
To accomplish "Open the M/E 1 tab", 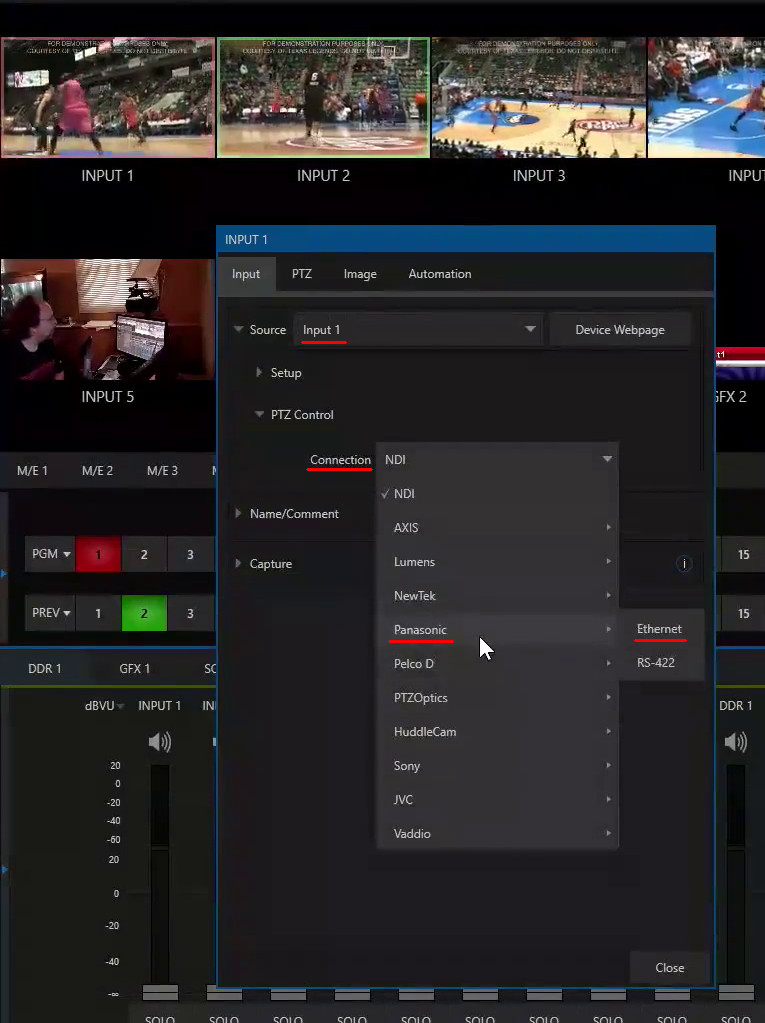I will (32, 470).
